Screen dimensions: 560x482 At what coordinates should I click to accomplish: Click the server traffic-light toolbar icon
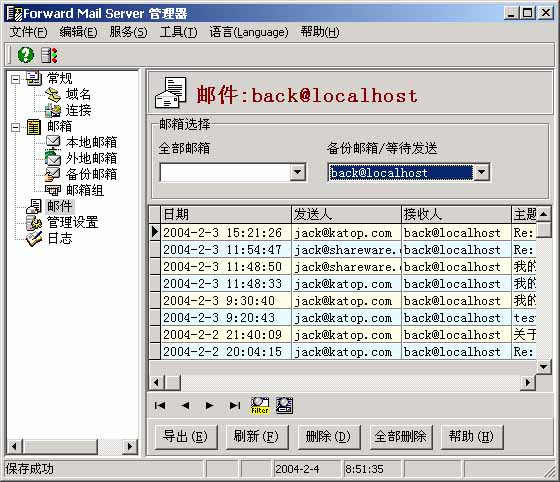49,55
